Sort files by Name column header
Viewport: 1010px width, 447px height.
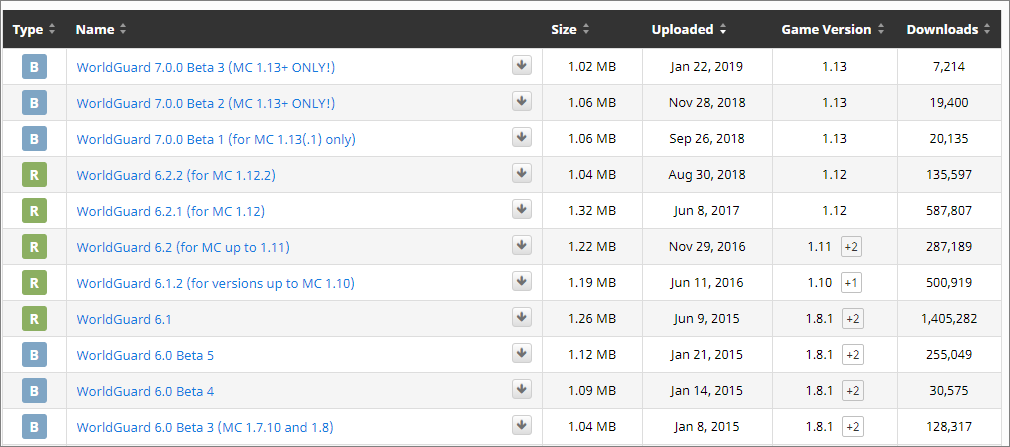coord(100,29)
